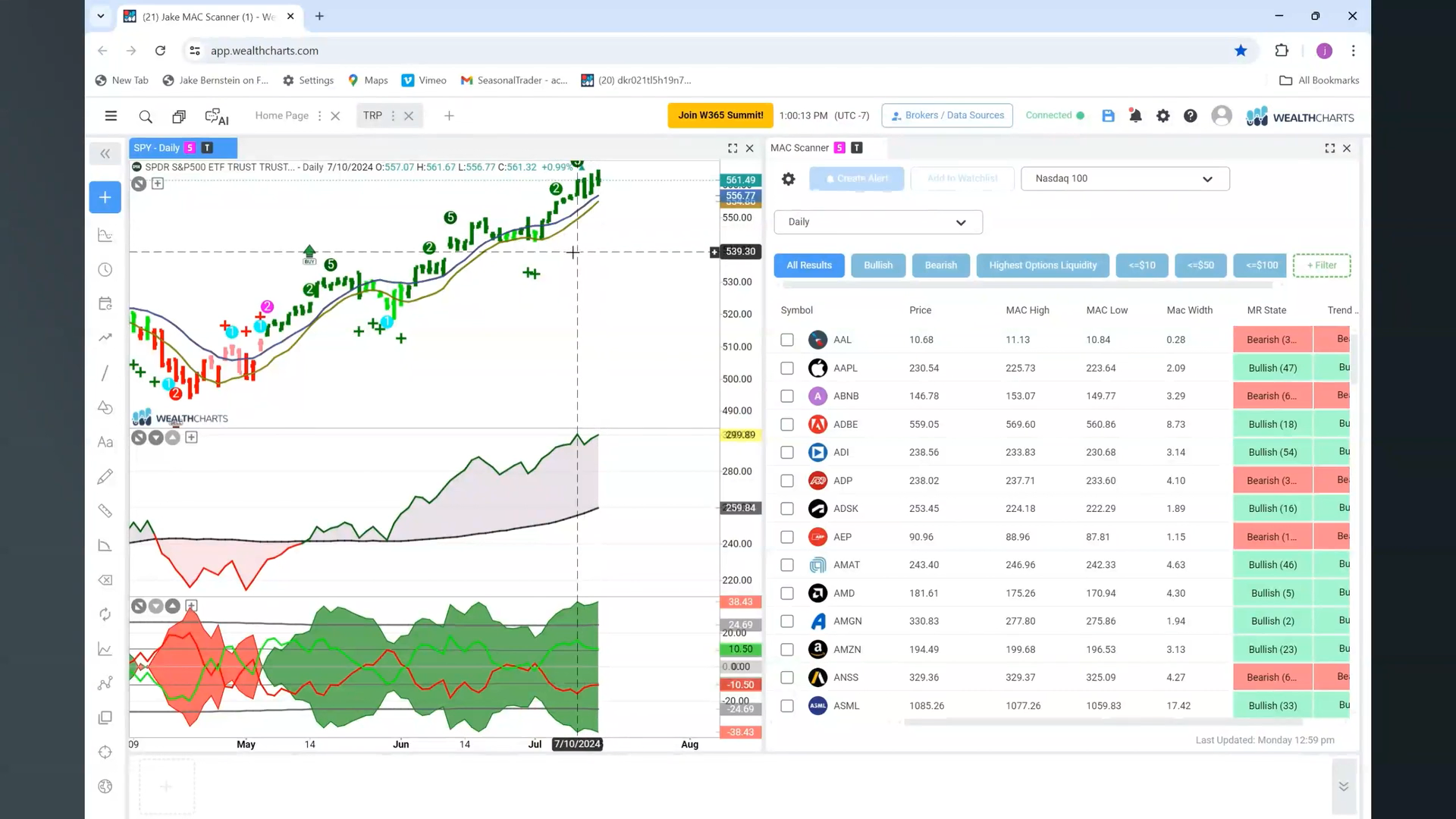Sort by Mac Width column header
The width and height of the screenshot is (1456, 819).
coord(1189,310)
